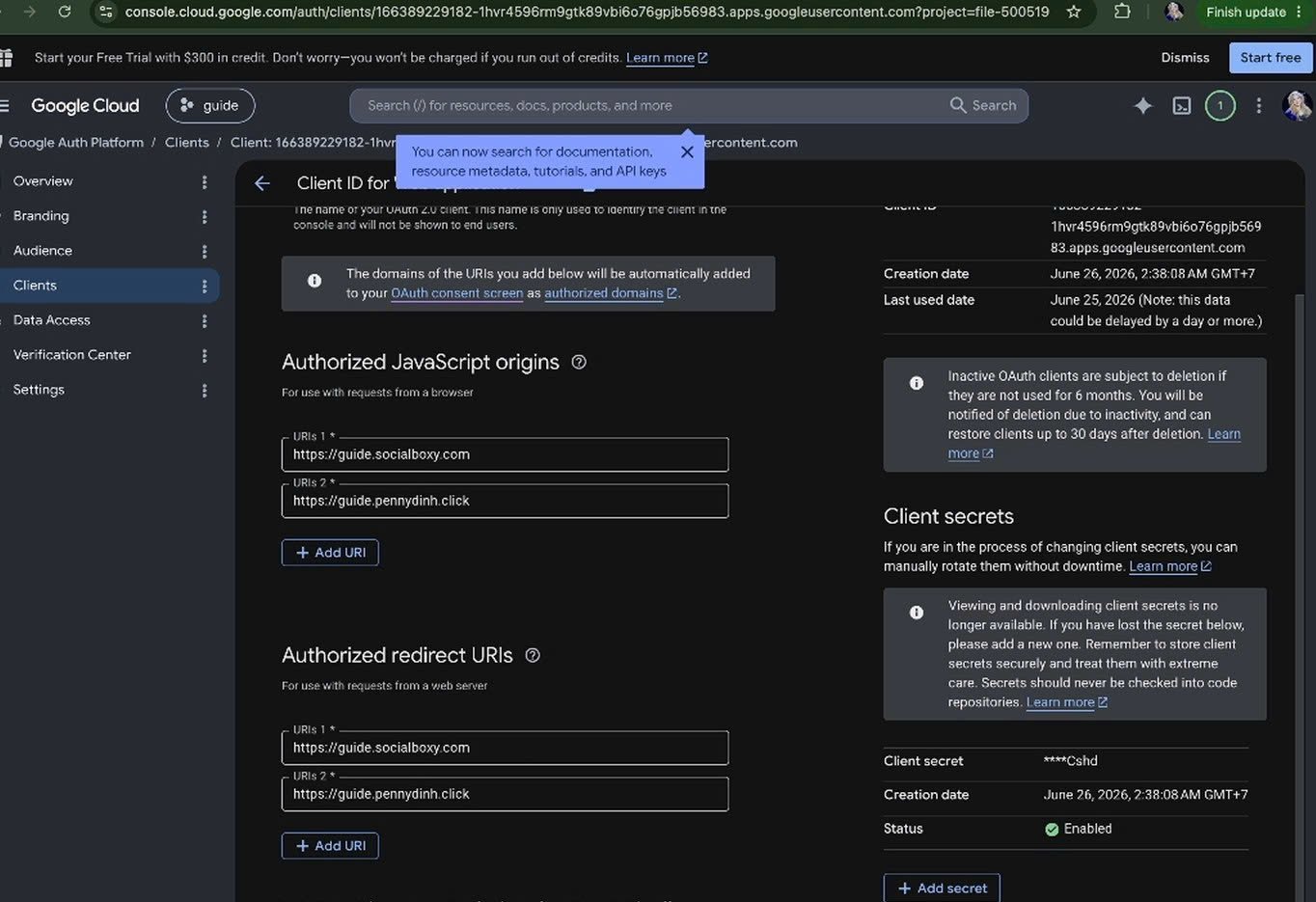Click the Search button with magnifier

pos(983,105)
